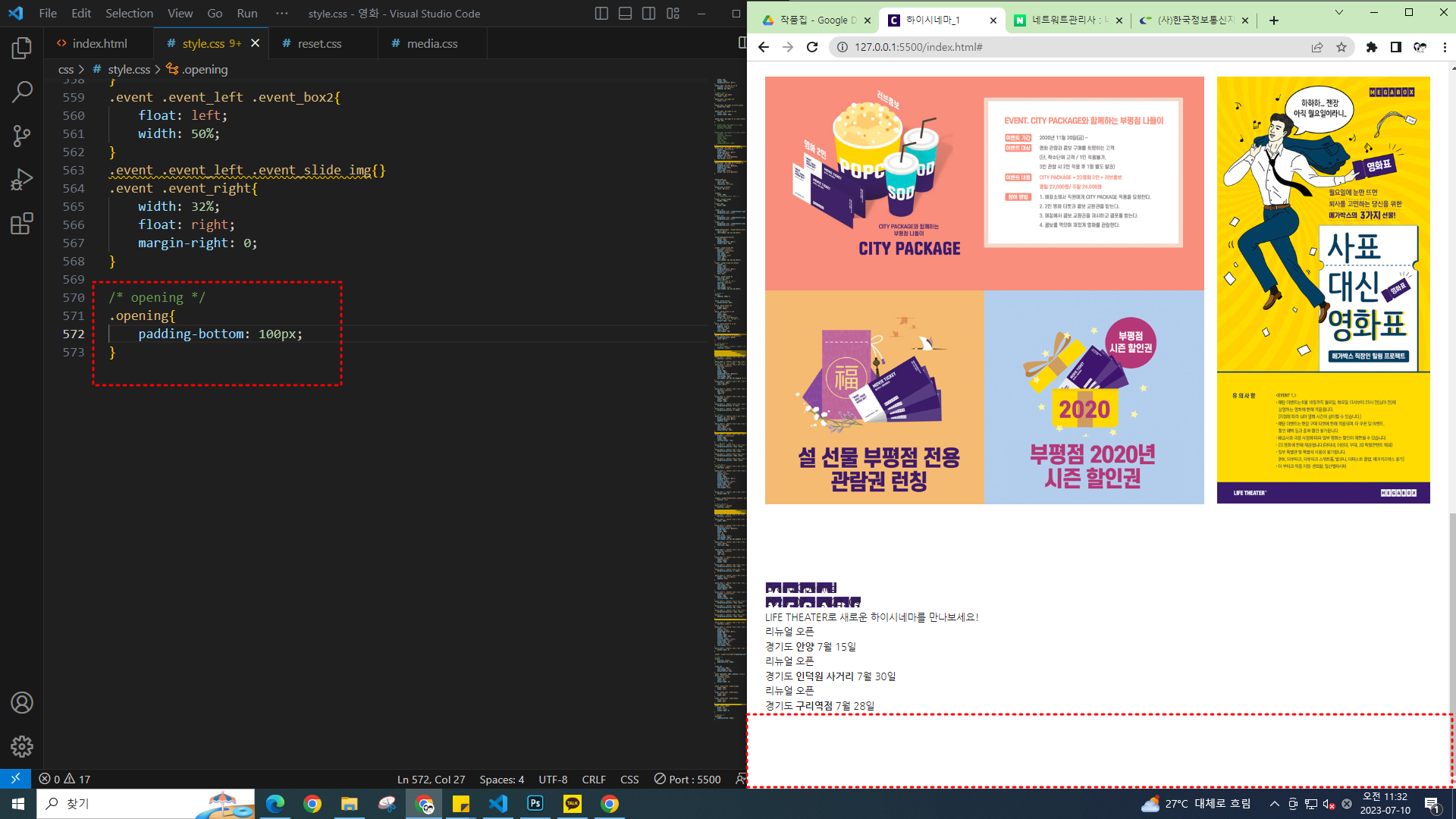1456x819 pixels.
Task: Bookmark this page with the star icon
Action: 1341,47
